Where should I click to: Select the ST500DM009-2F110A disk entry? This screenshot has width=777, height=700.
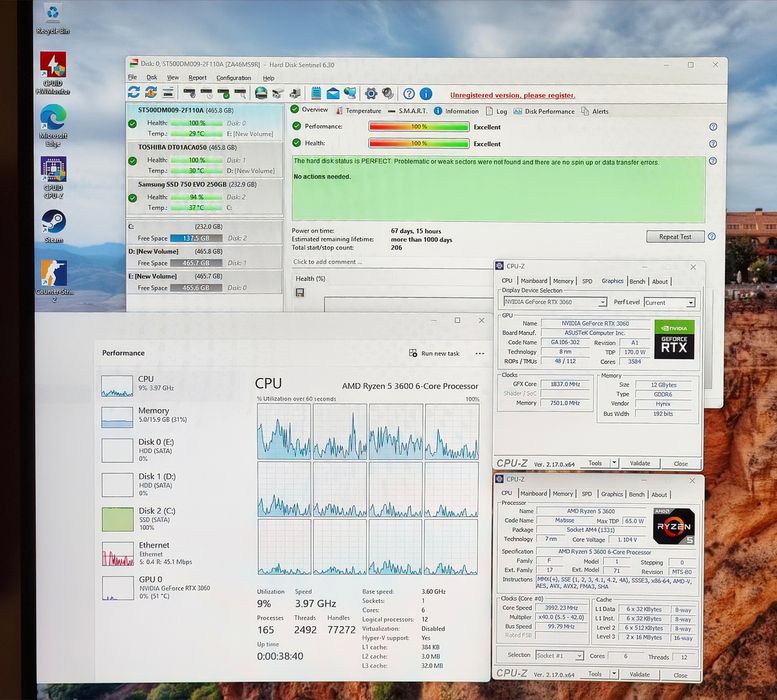[205, 122]
